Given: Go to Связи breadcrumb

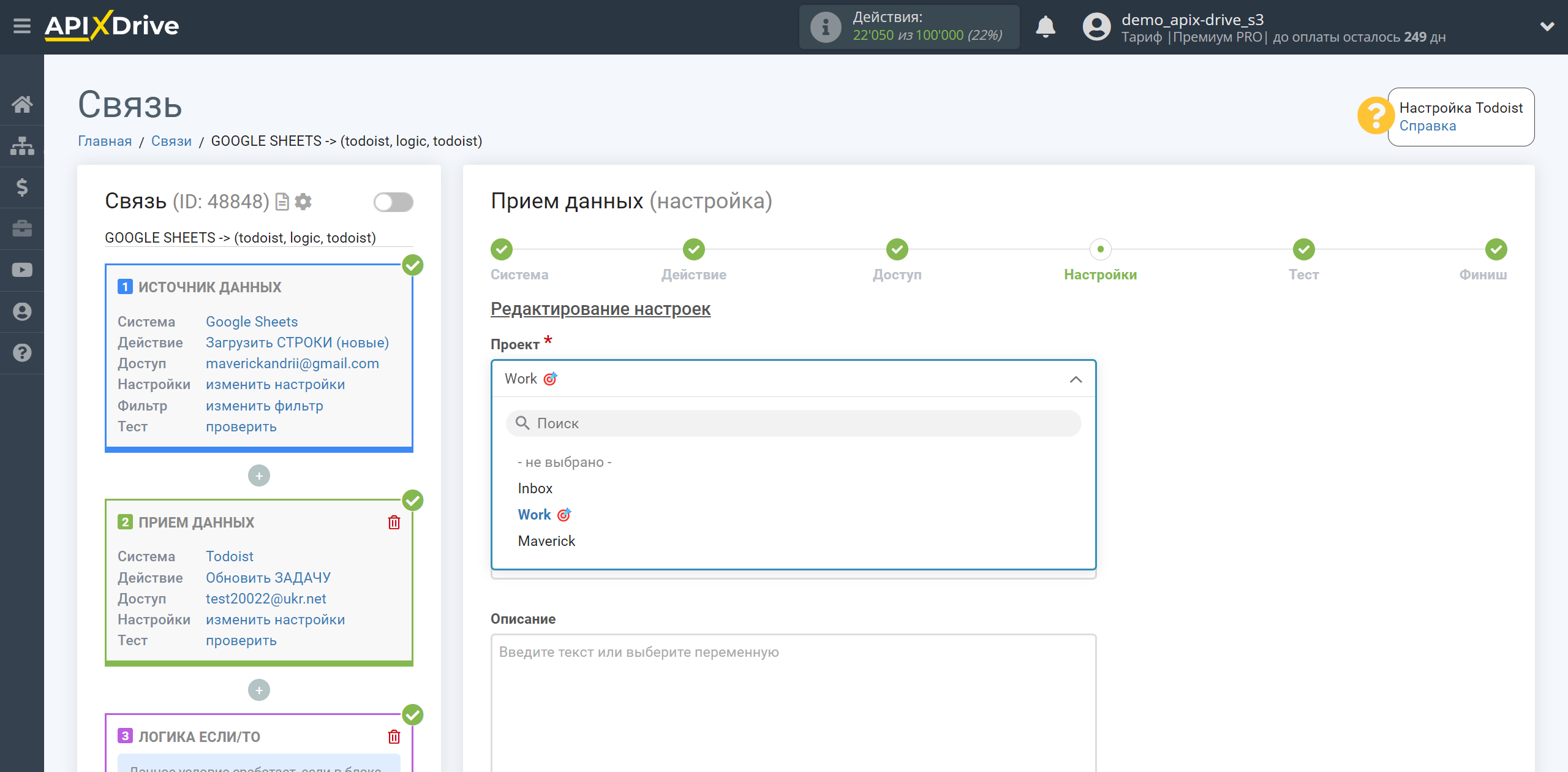Looking at the screenshot, I should coord(171,141).
